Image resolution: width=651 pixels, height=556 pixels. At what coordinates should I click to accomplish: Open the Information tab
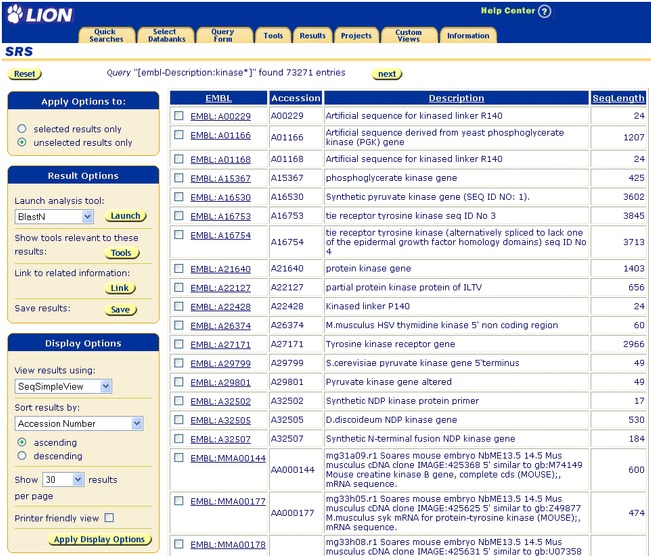(x=468, y=35)
